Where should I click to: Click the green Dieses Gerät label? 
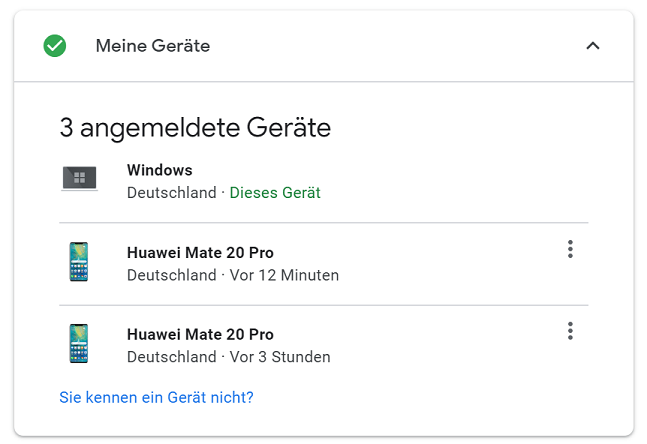point(275,193)
